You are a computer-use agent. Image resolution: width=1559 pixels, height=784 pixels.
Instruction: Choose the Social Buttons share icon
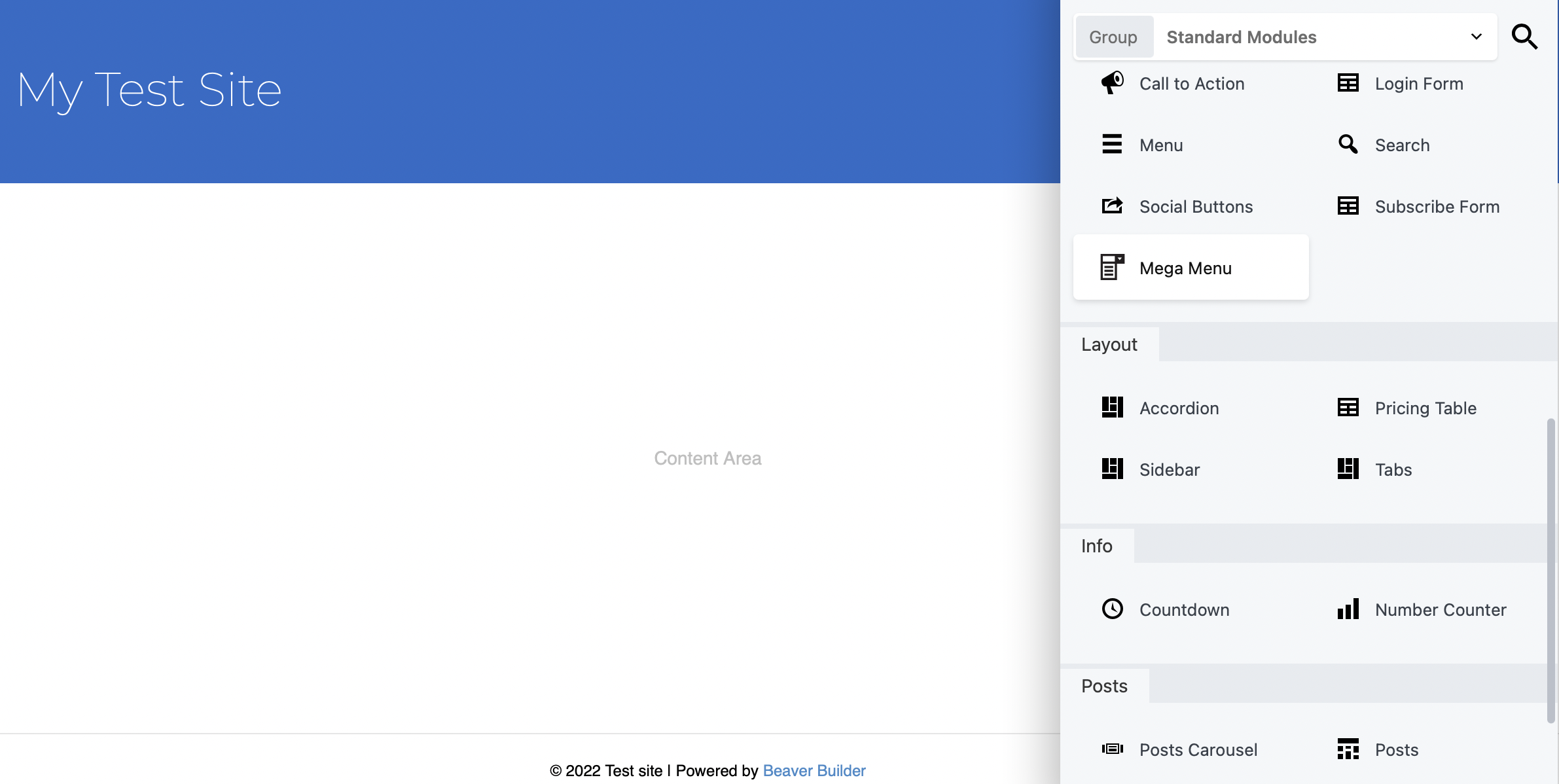click(x=1112, y=206)
